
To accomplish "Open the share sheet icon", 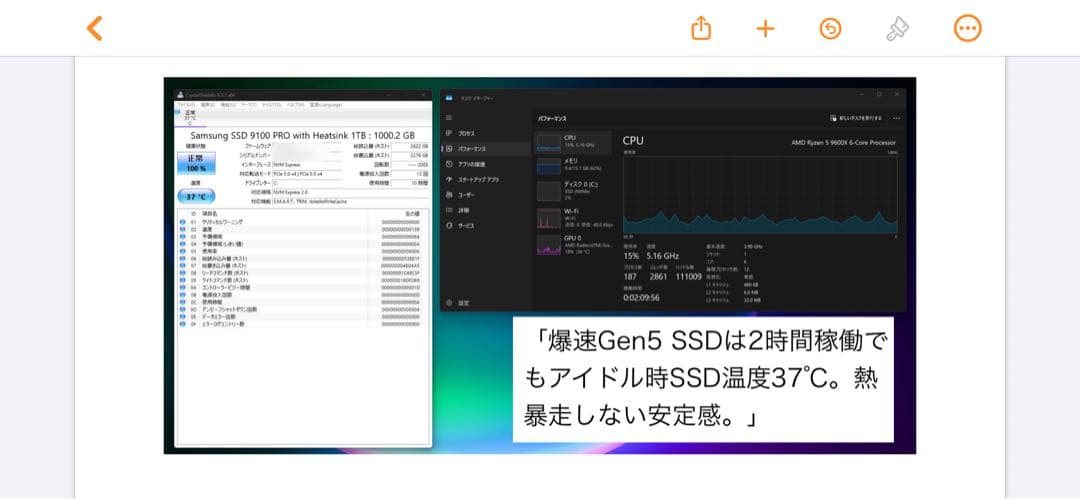I will point(700,28).
